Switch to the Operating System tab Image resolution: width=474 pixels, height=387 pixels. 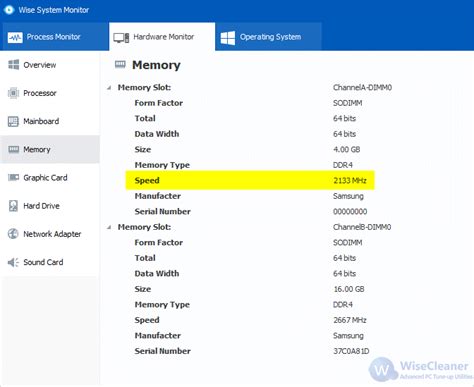(x=268, y=37)
